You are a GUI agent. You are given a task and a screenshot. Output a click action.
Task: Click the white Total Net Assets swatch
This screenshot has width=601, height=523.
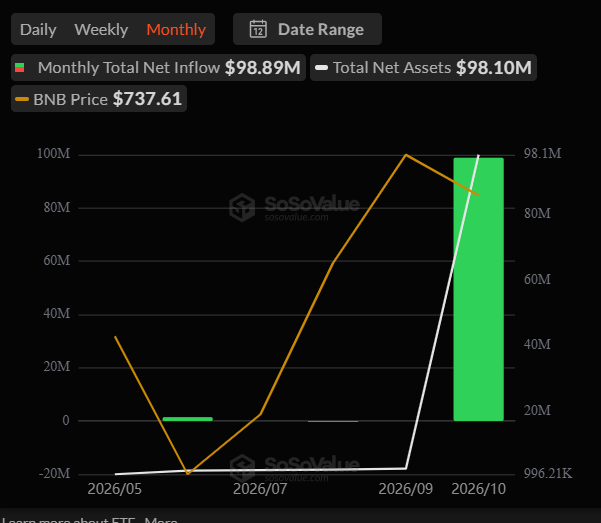pyautogui.click(x=321, y=68)
